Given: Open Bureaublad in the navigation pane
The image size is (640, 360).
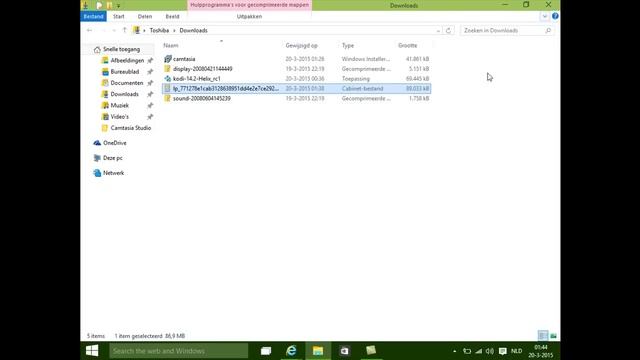Looking at the screenshot, I should click(124, 71).
